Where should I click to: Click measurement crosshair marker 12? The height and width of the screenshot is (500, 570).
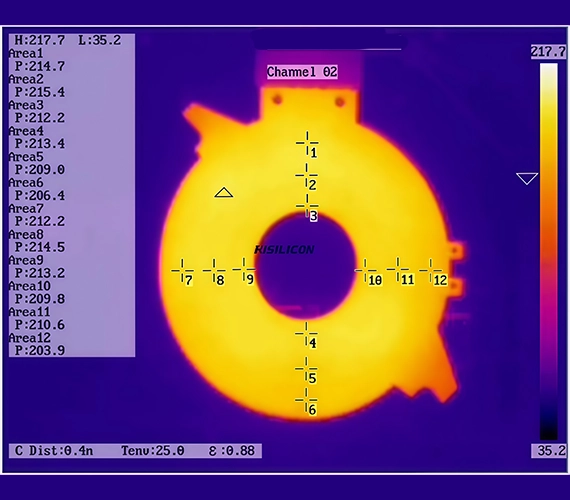(x=430, y=270)
